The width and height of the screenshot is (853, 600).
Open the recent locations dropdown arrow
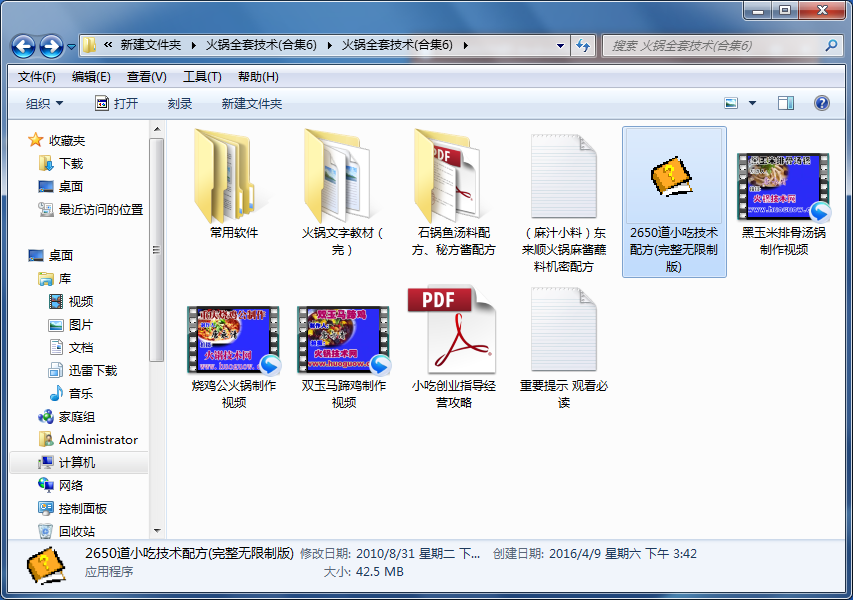(72, 47)
